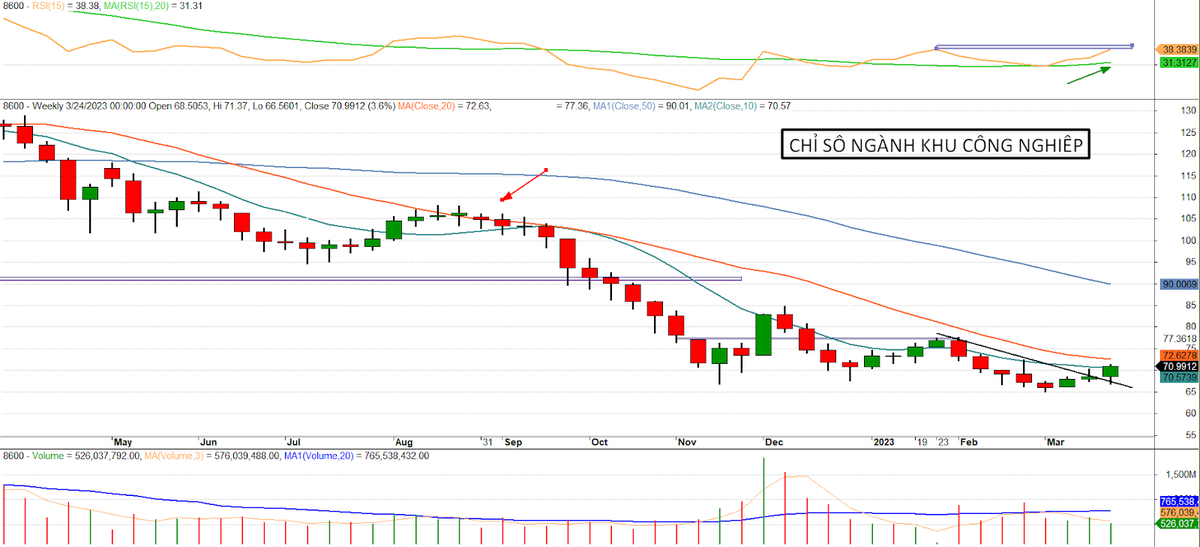
Task: Click the orange 38.3839 RSI value tag
Action: [x=1176, y=48]
